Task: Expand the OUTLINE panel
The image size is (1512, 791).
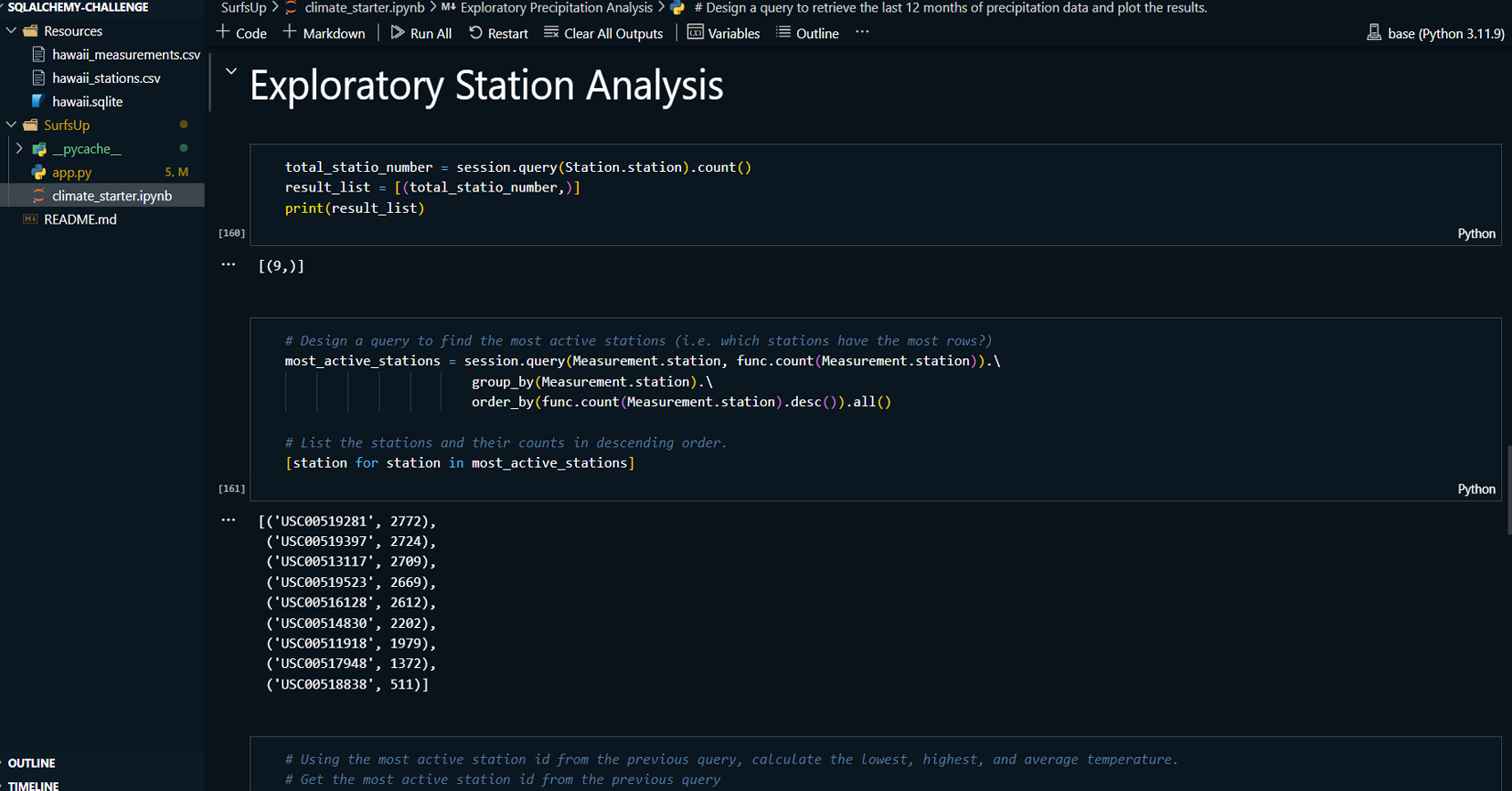Action: pos(32,762)
